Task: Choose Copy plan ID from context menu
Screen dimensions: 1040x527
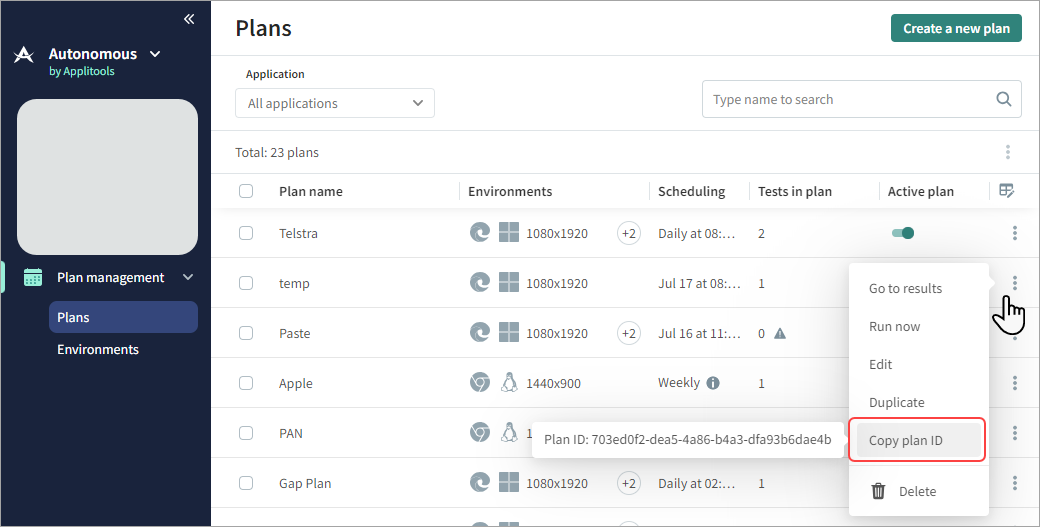Action: click(x=906, y=440)
